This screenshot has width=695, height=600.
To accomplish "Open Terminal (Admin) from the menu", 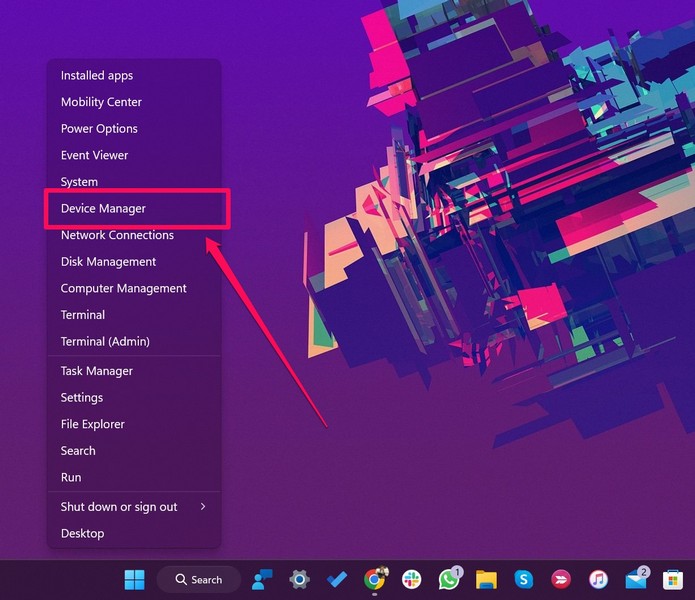I will pos(105,341).
